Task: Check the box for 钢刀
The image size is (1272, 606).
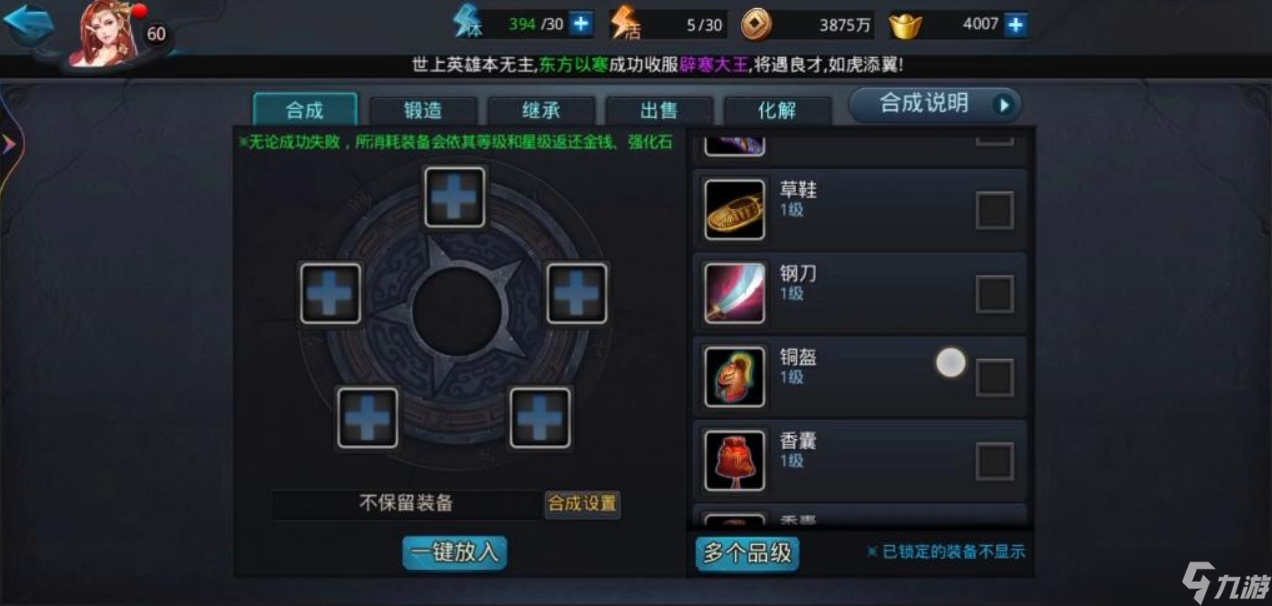Action: (x=994, y=294)
